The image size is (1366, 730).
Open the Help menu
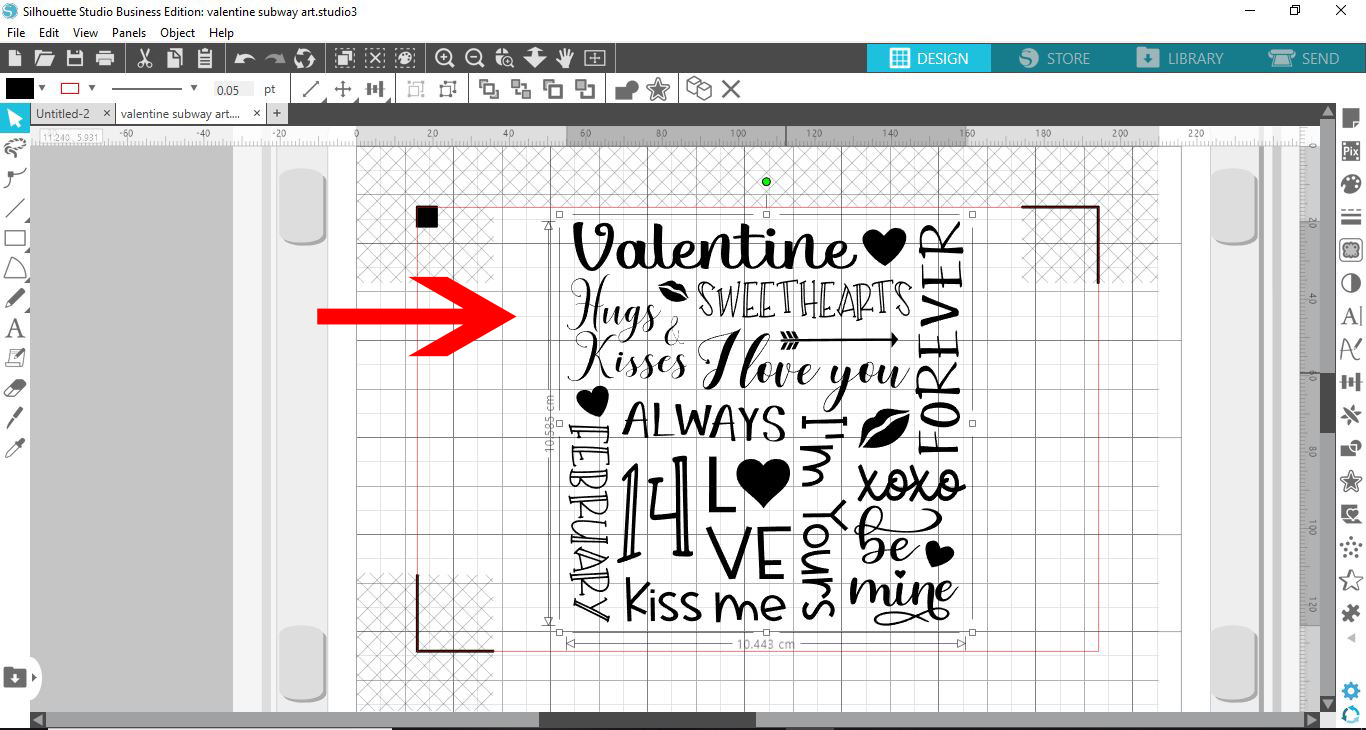click(x=221, y=33)
